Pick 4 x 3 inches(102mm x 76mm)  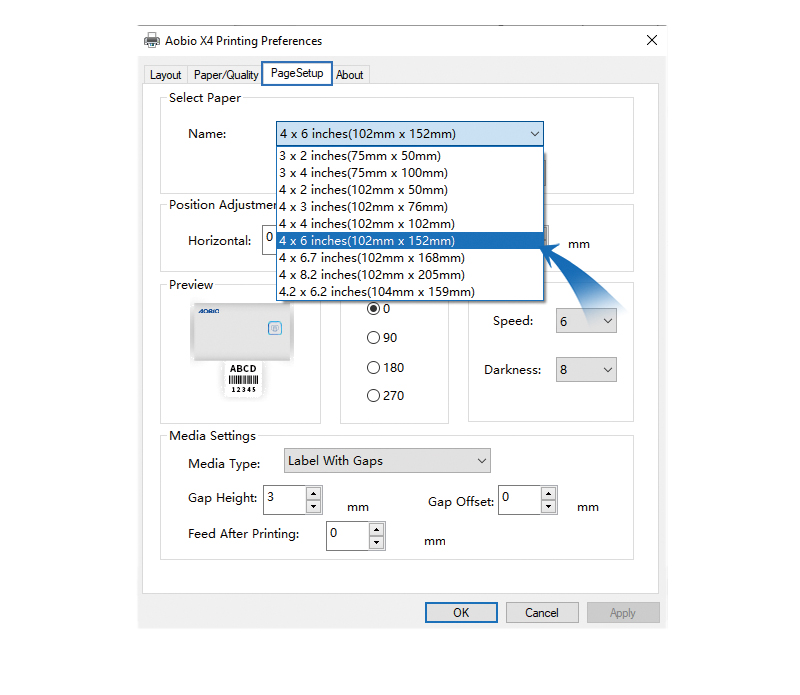click(x=410, y=207)
